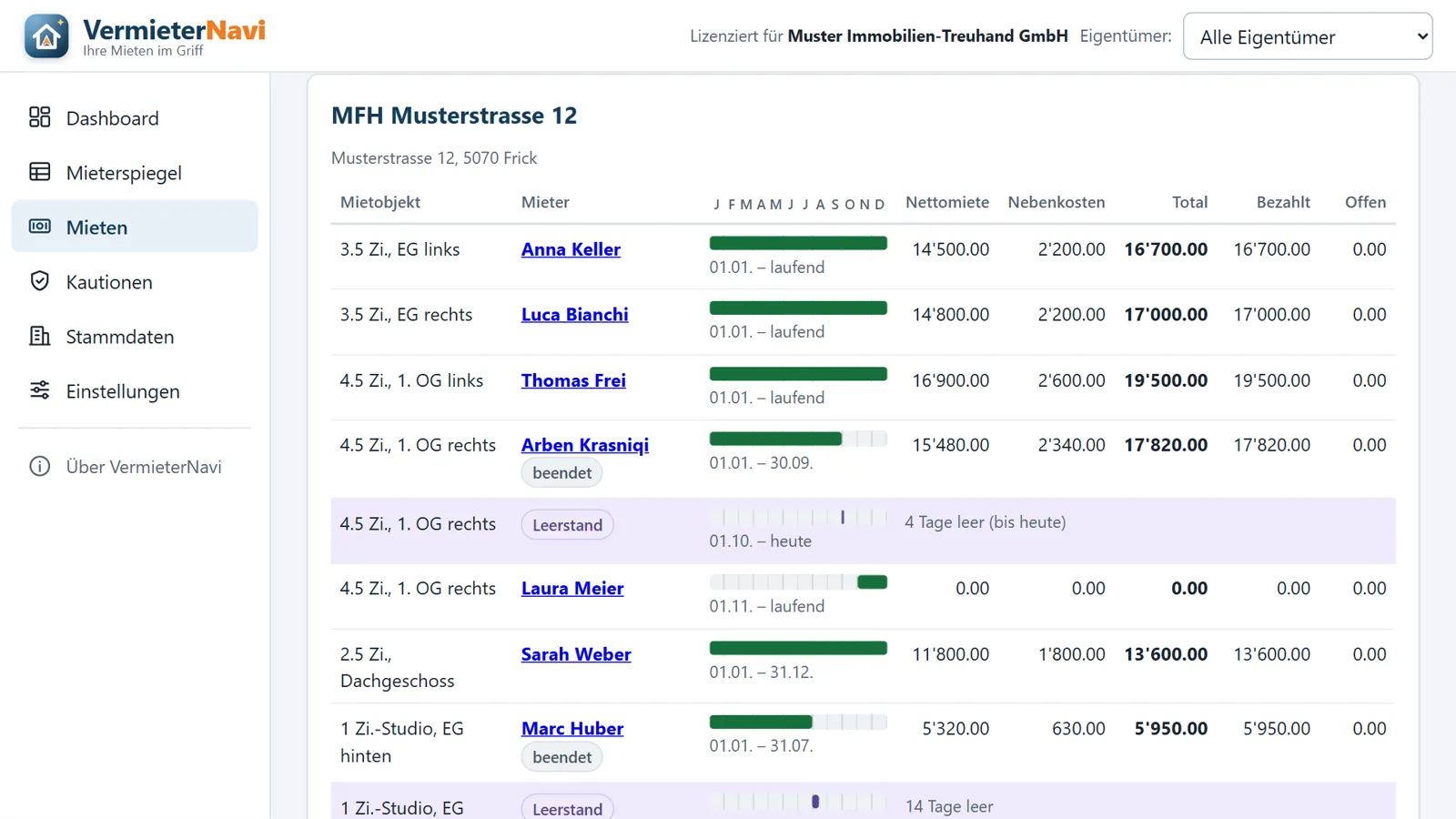Click Leerstand badge for 4.5 Zi. 1. OG rechts
The height and width of the screenshot is (819, 1456).
[x=567, y=525]
